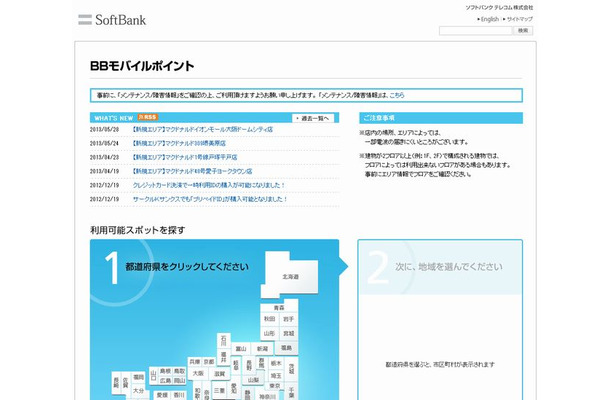Open news about イオンモール大阪ドームシティ店
This screenshot has width=610, height=400.
coord(202,129)
